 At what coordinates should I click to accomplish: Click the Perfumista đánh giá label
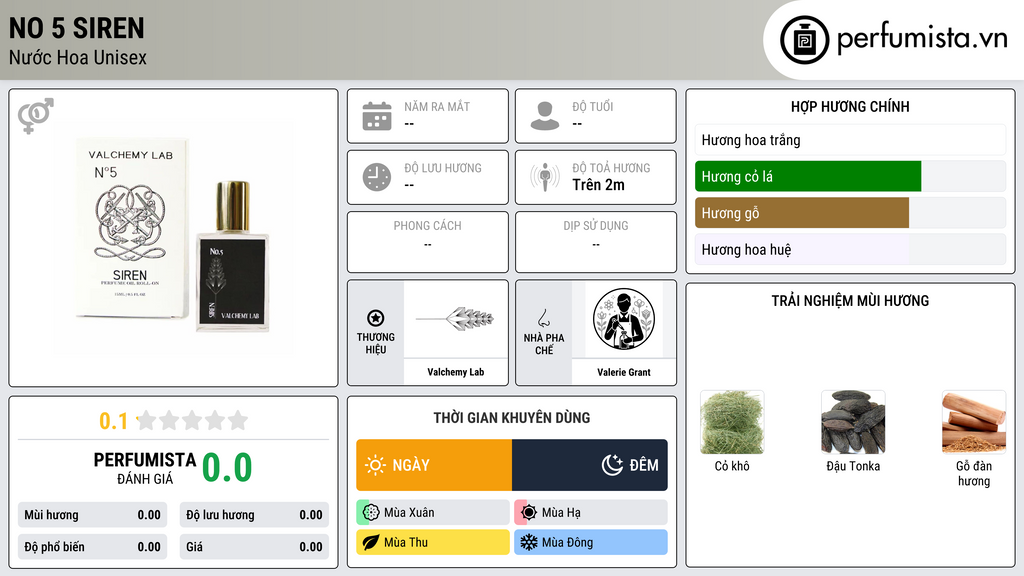[144, 468]
